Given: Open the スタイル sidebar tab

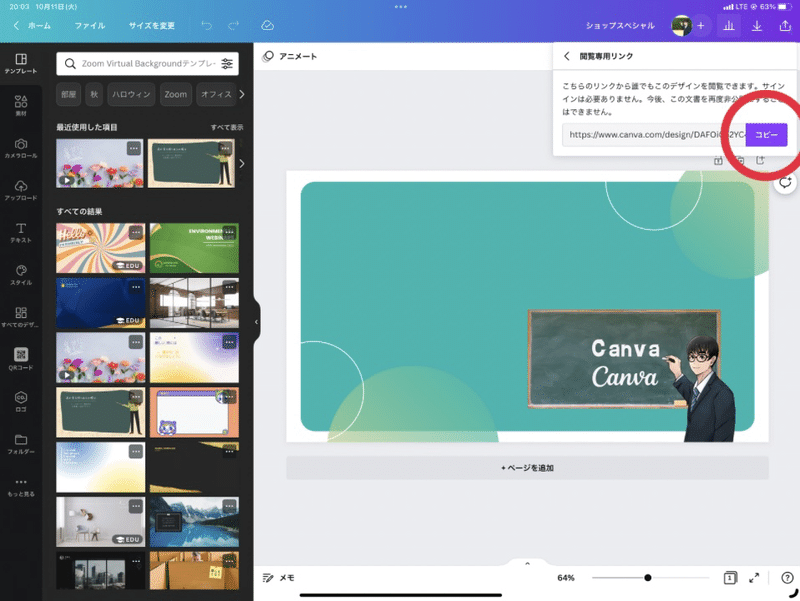Looking at the screenshot, I should [x=21, y=275].
